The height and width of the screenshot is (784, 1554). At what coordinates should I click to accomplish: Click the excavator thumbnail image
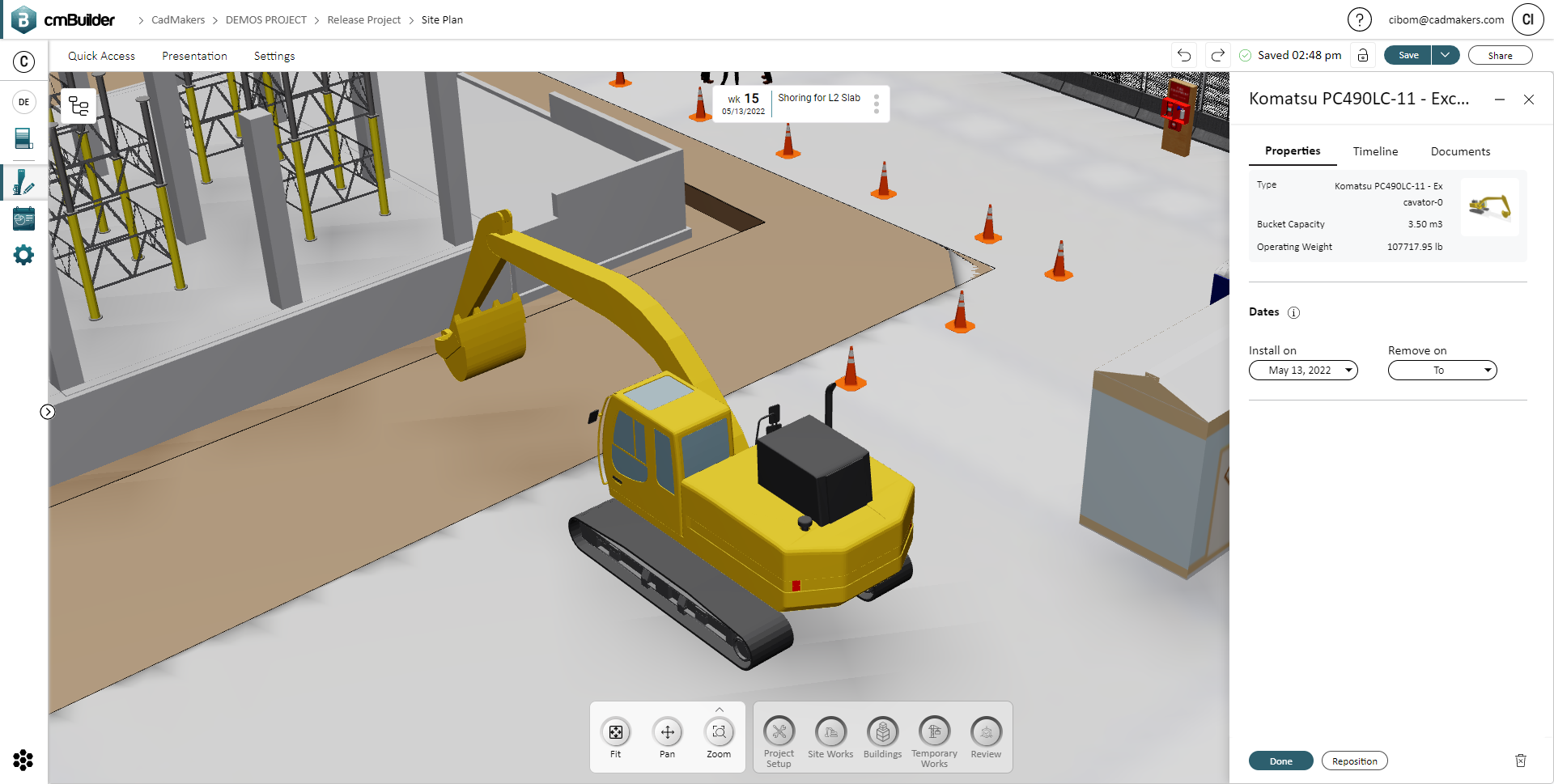(x=1490, y=207)
